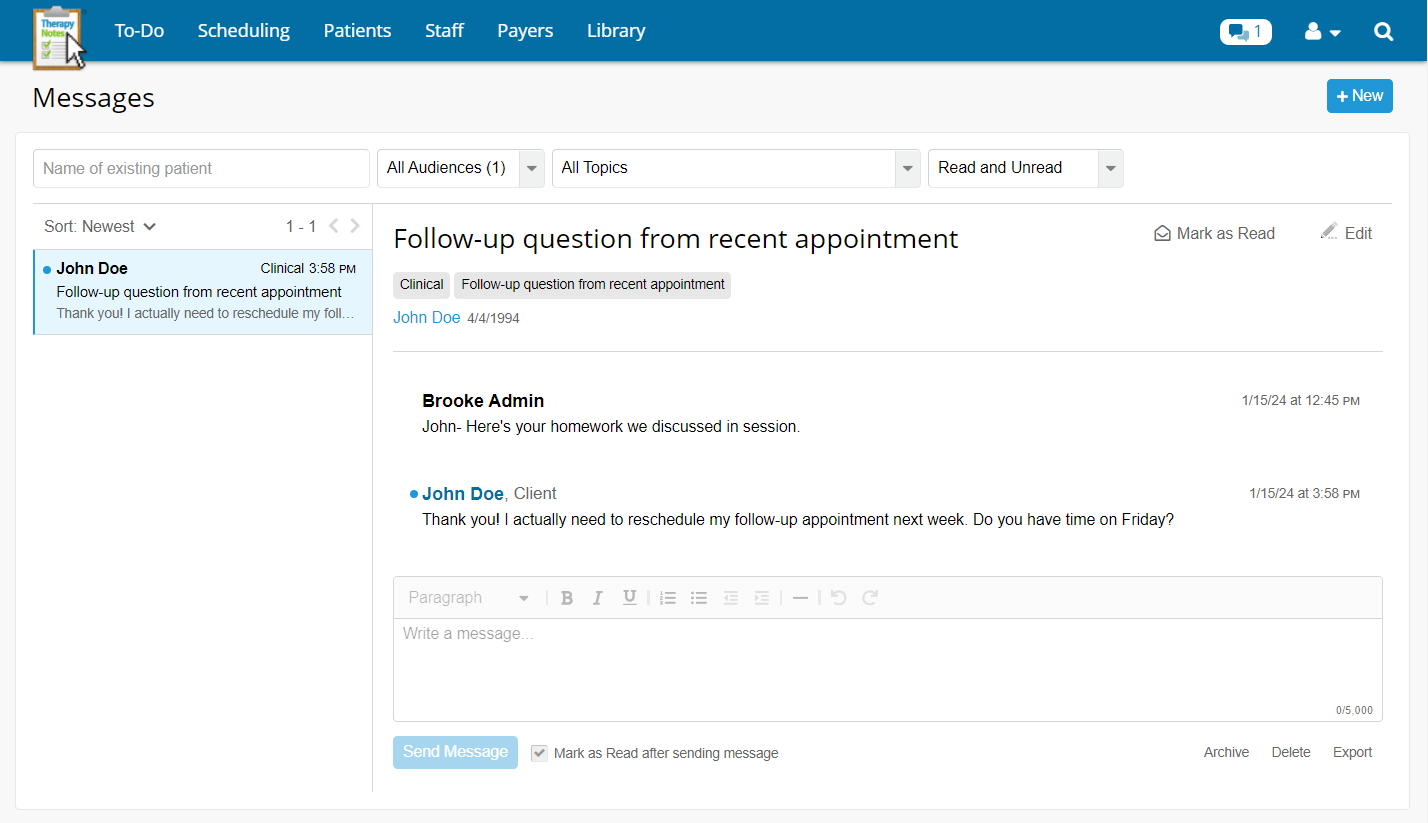Click the patient name search field
This screenshot has height=823, width=1428.
coord(201,168)
